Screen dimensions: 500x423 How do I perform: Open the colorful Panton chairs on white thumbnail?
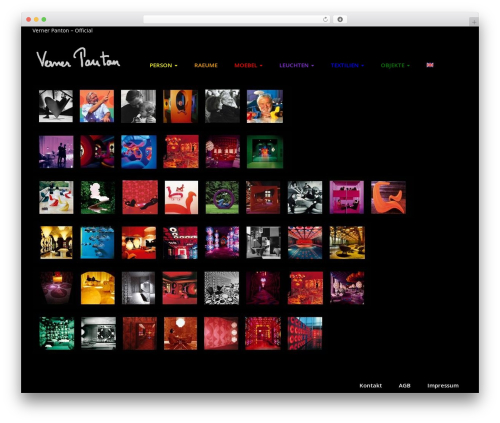coord(56,197)
